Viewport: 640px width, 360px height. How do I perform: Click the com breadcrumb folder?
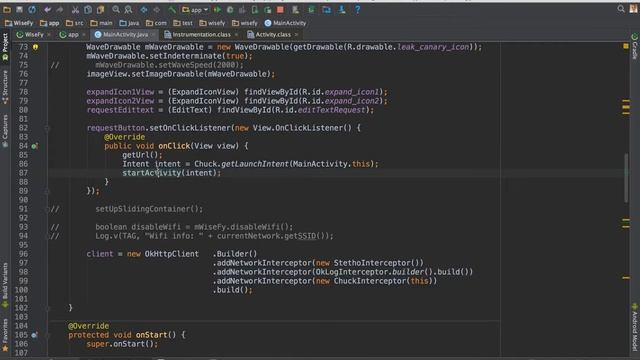[156, 23]
